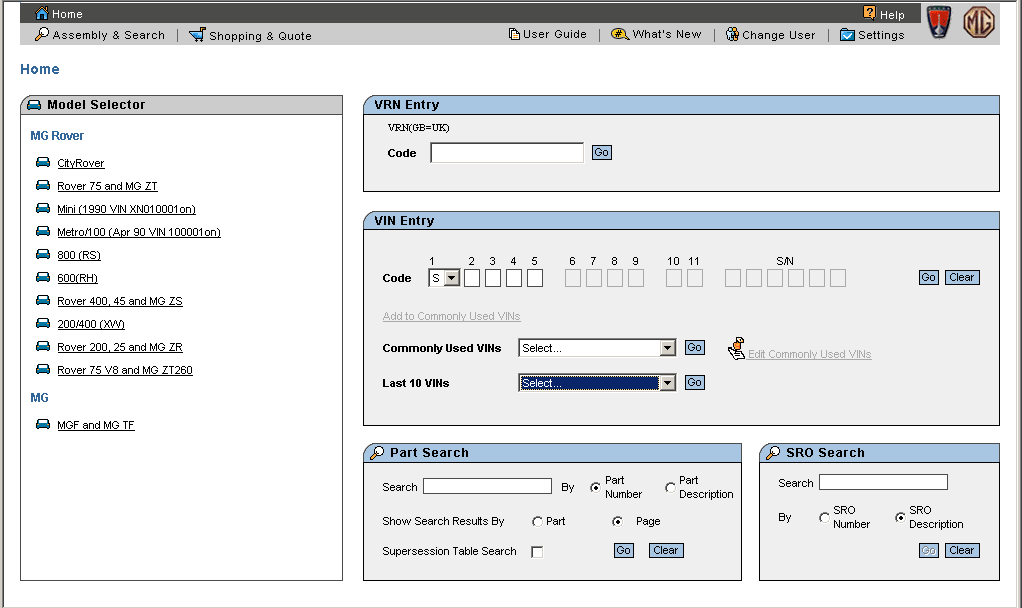Click Clear in the Part Search panel
The image size is (1022, 608).
click(x=666, y=550)
